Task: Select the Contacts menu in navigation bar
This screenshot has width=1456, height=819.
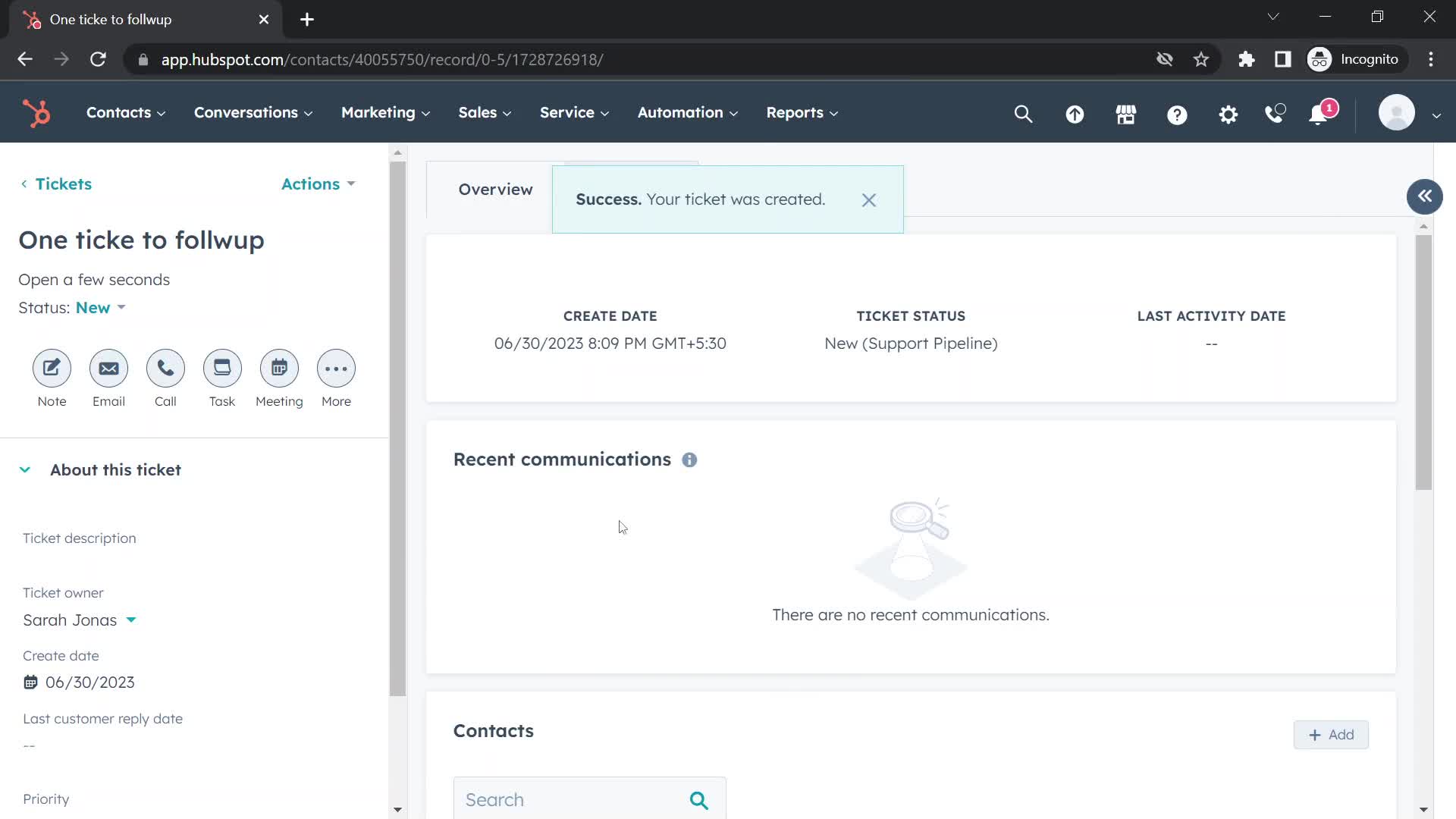Action: 118,112
